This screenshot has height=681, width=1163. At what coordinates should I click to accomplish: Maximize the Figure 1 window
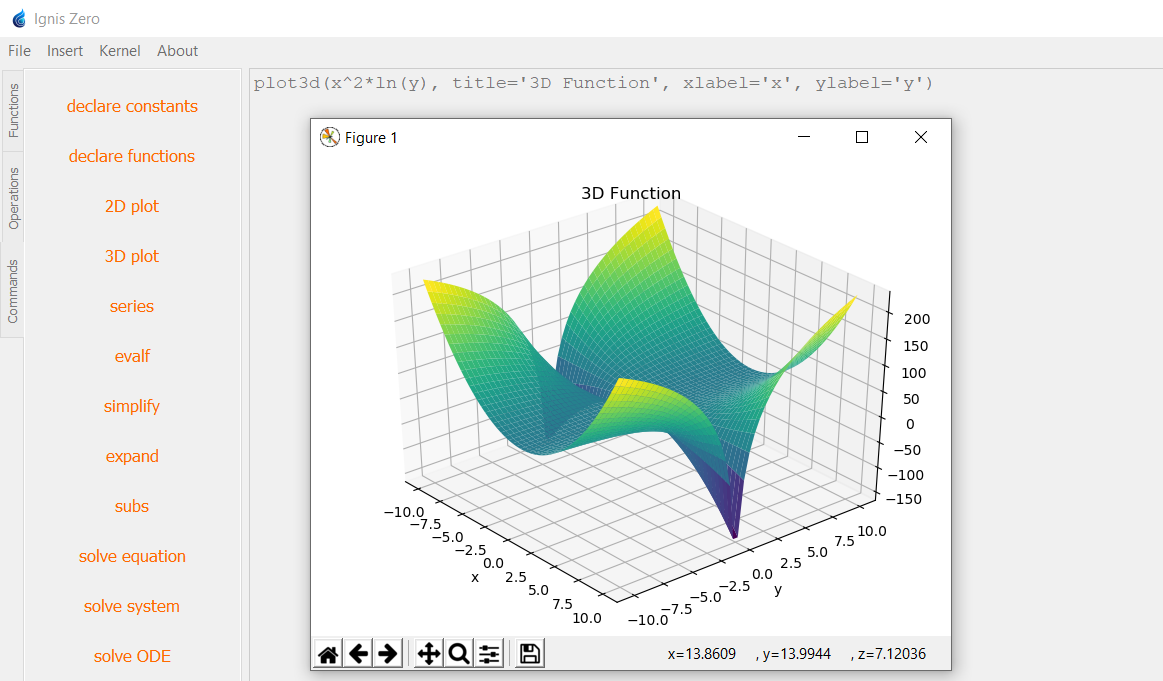click(x=862, y=138)
